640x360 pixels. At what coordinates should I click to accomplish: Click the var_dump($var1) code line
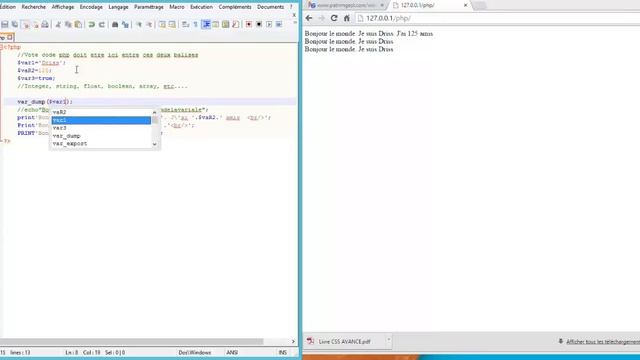(x=45, y=102)
